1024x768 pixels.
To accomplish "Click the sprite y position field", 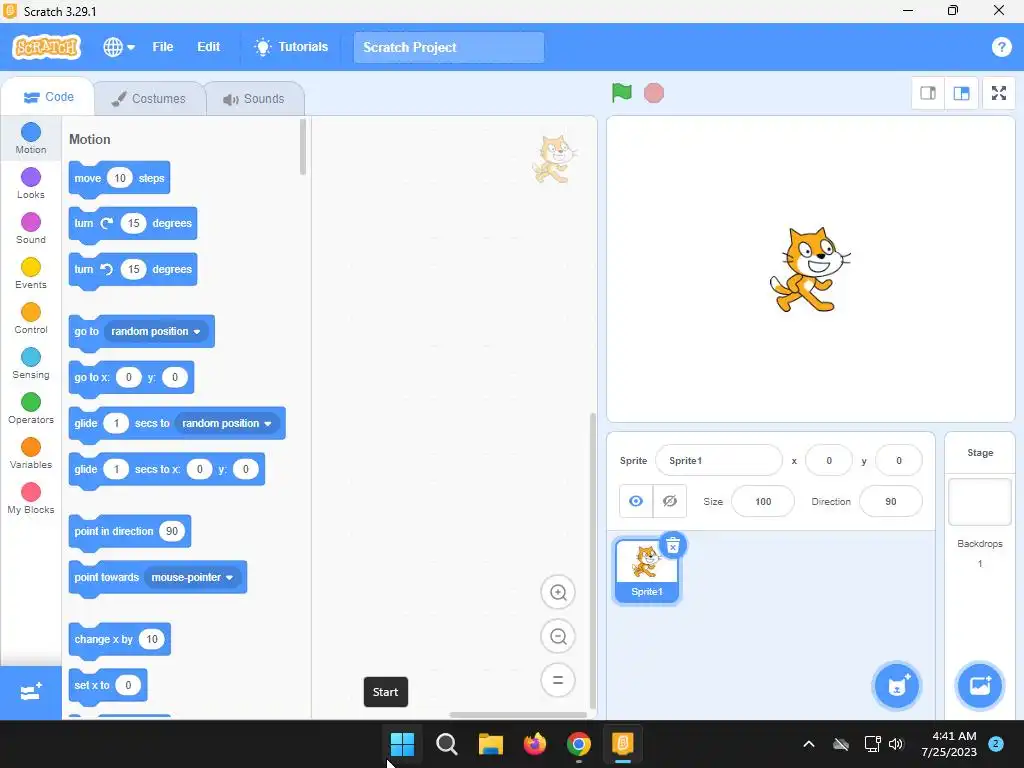I will 899,460.
